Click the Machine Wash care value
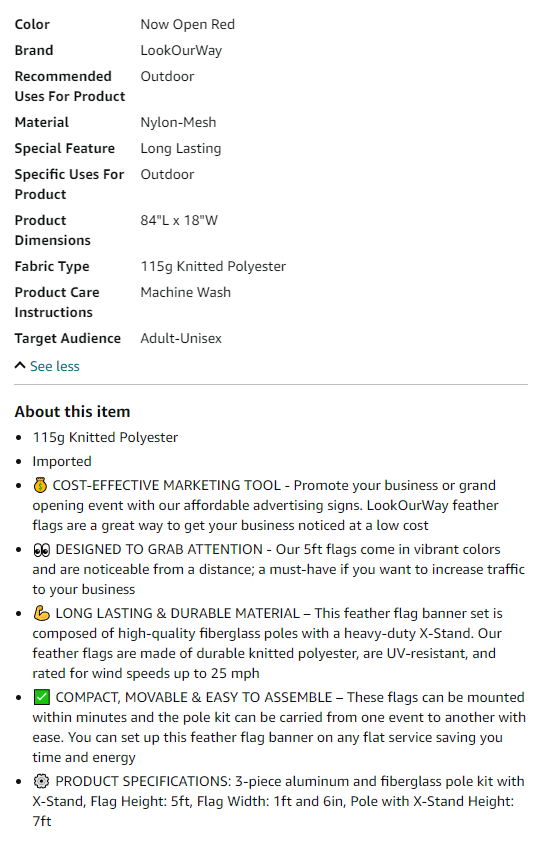This screenshot has height=843, width=536. [185, 292]
